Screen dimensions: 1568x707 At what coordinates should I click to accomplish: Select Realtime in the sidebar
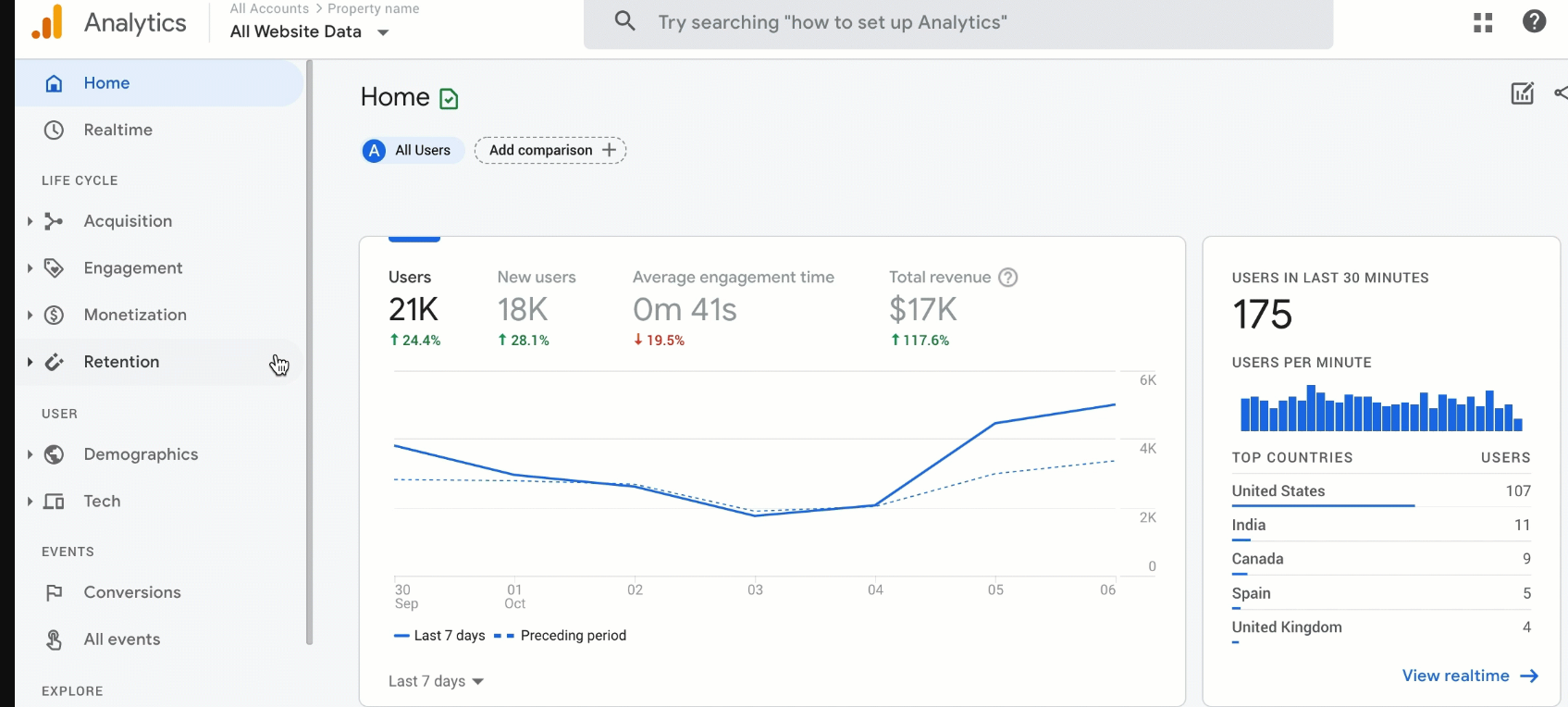click(x=159, y=130)
